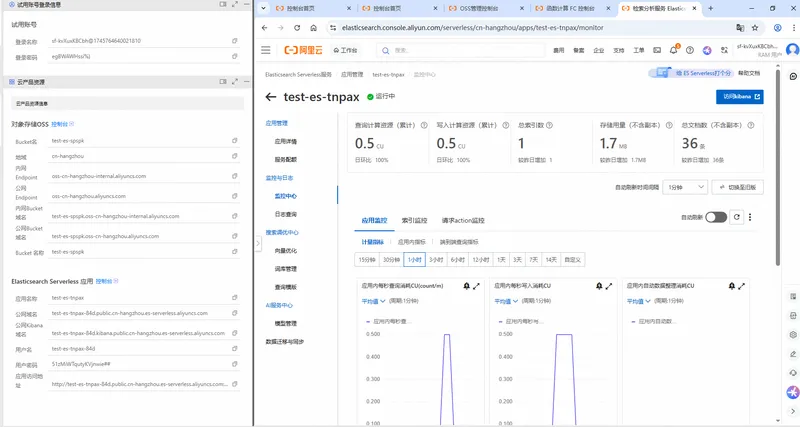This screenshot has width=800, height=427.
Task: Open the help question-mark icon in header
Action: pos(690,50)
